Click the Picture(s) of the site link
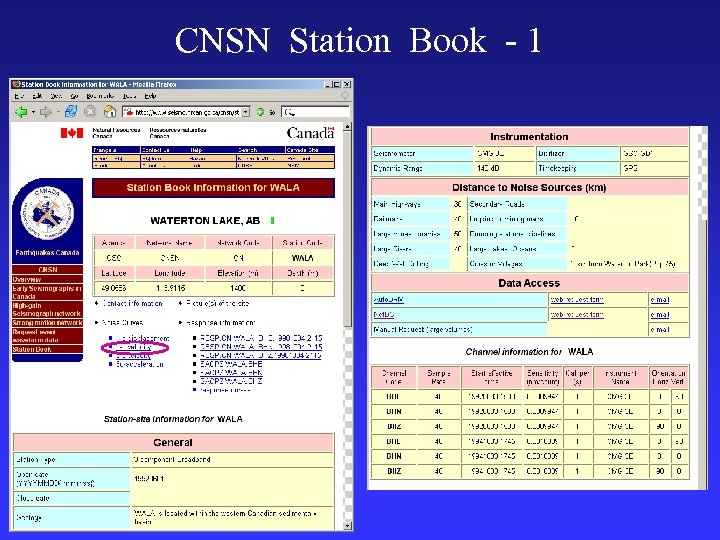The width and height of the screenshot is (720, 540). pos(218,304)
